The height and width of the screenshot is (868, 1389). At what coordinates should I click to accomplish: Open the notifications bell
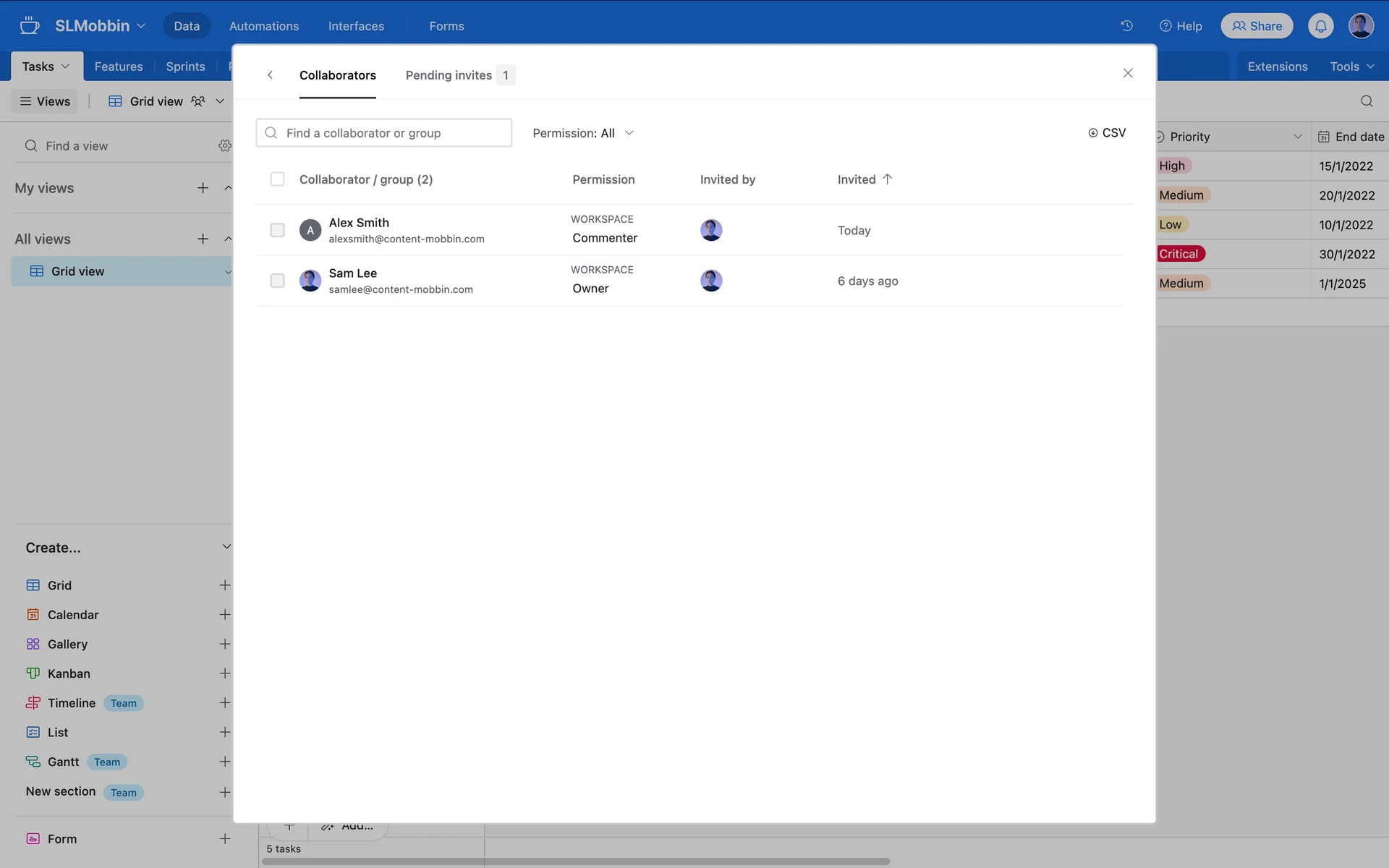pos(1320,26)
